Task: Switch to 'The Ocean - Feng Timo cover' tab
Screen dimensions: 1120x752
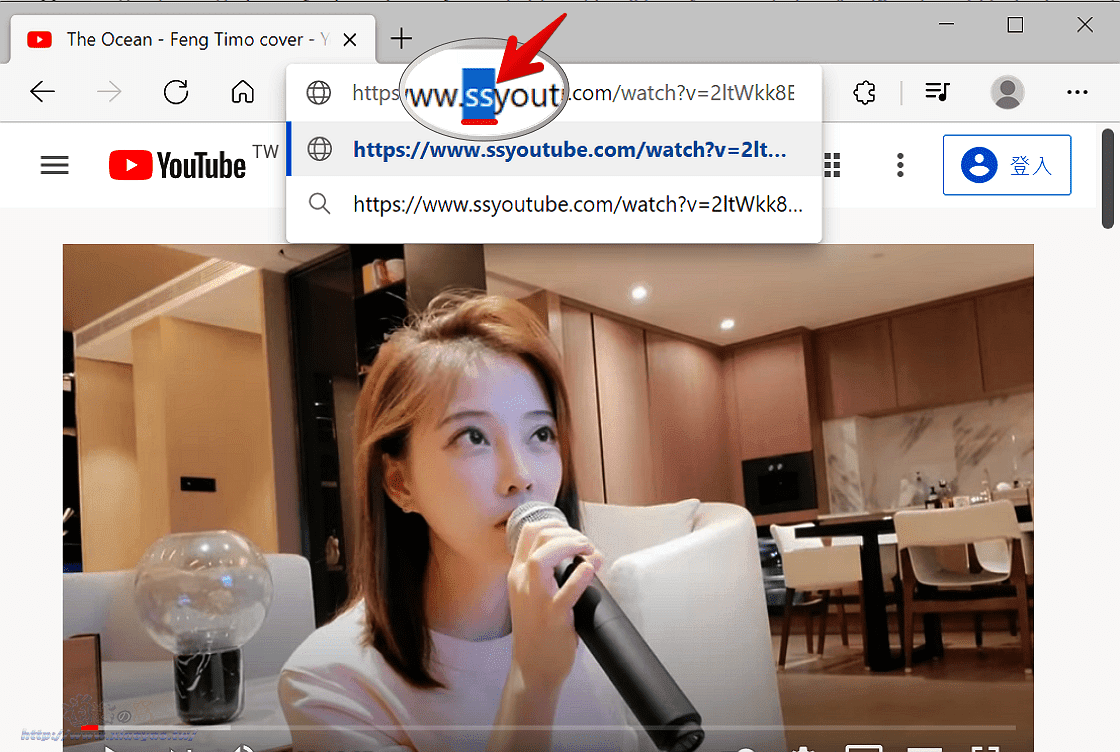Action: (180, 39)
